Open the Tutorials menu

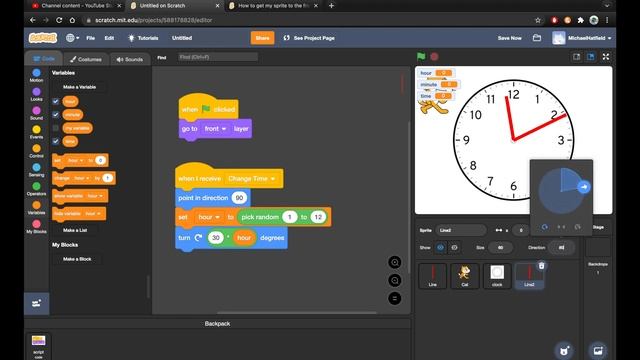tap(143, 38)
